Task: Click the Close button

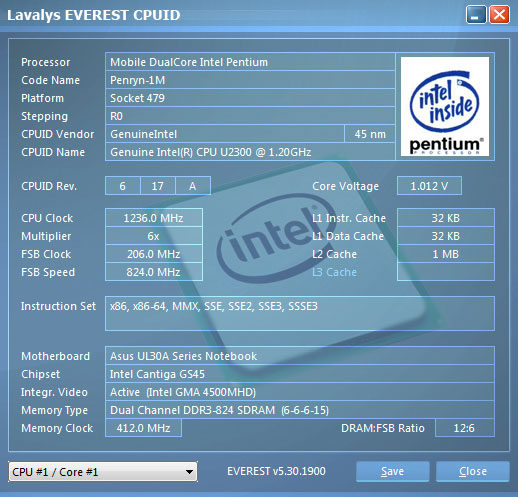Action: point(473,471)
